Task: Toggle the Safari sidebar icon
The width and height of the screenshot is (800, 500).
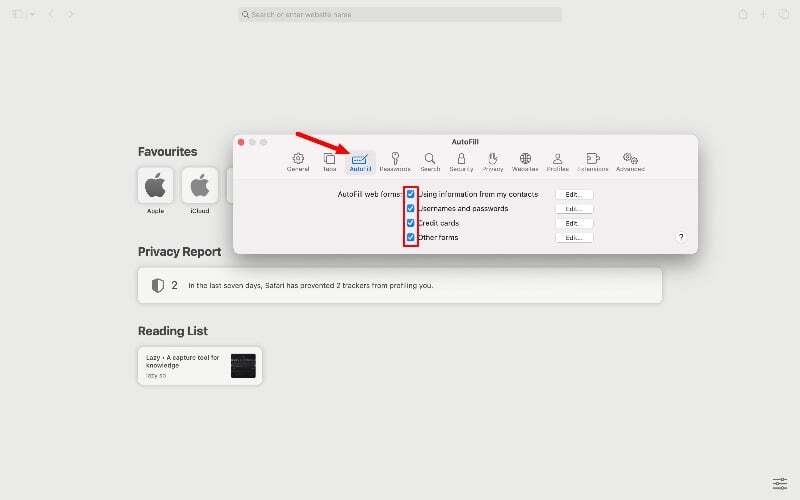Action: (x=18, y=14)
